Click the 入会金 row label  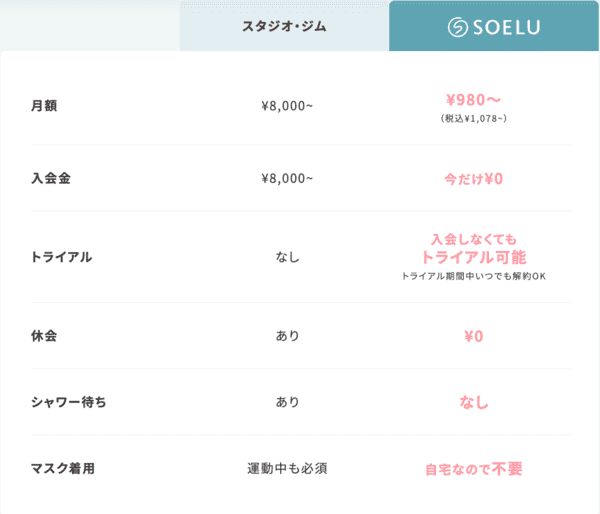coord(51,178)
